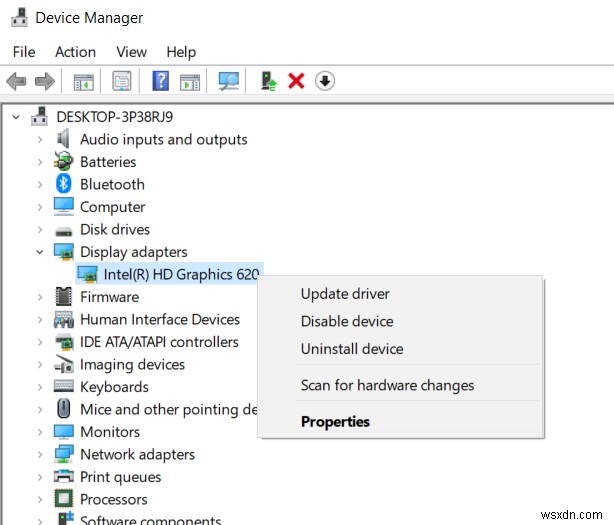The height and width of the screenshot is (525, 614).
Task: Click Properties in the context menu
Action: coord(335,422)
